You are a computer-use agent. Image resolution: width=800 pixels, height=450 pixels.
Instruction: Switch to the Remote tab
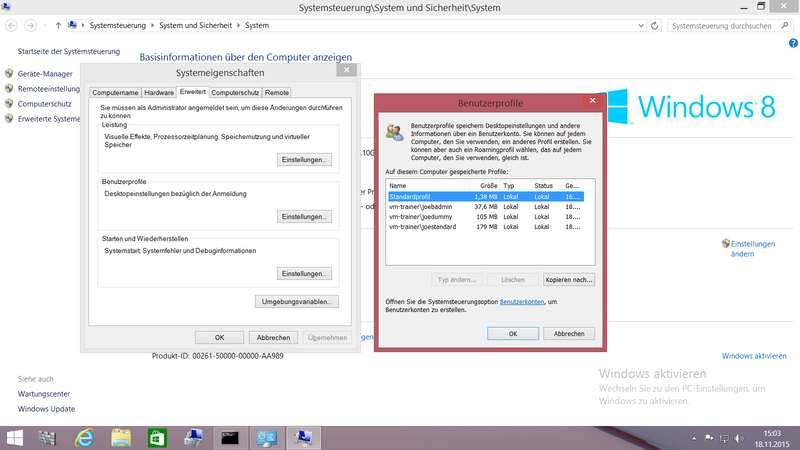coord(277,92)
